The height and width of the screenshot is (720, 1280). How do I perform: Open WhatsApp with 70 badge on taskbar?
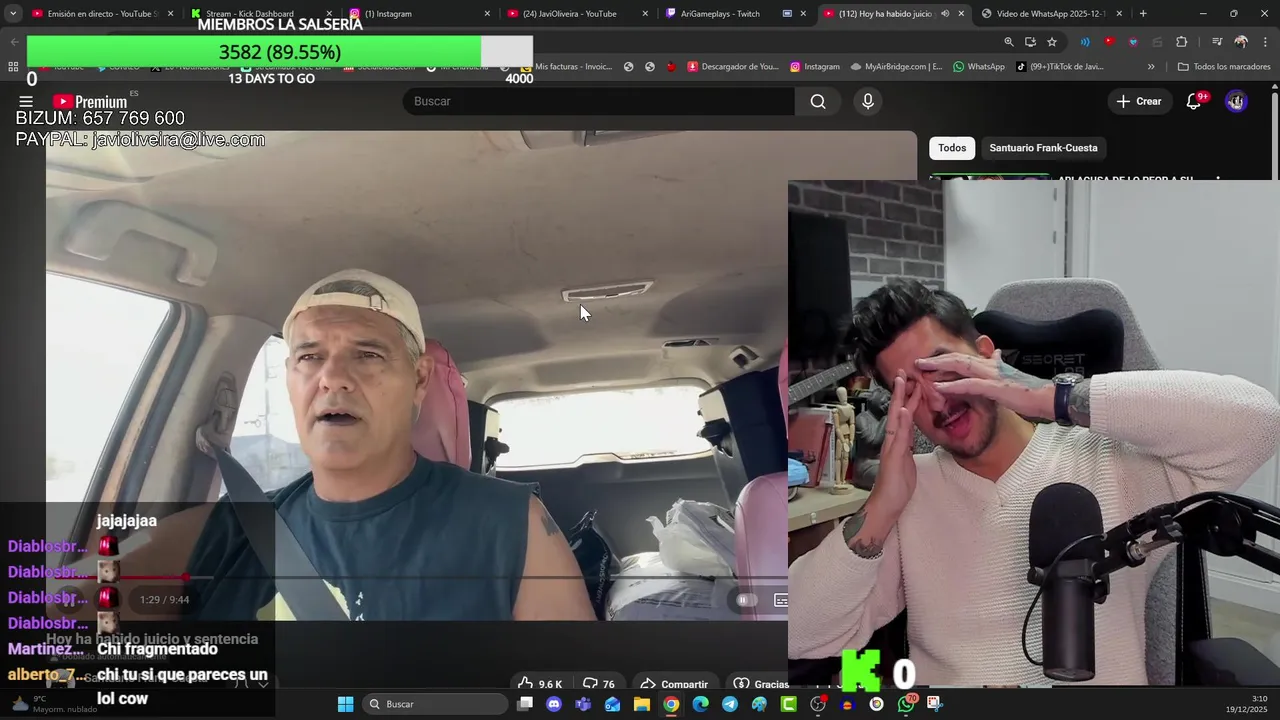[906, 704]
